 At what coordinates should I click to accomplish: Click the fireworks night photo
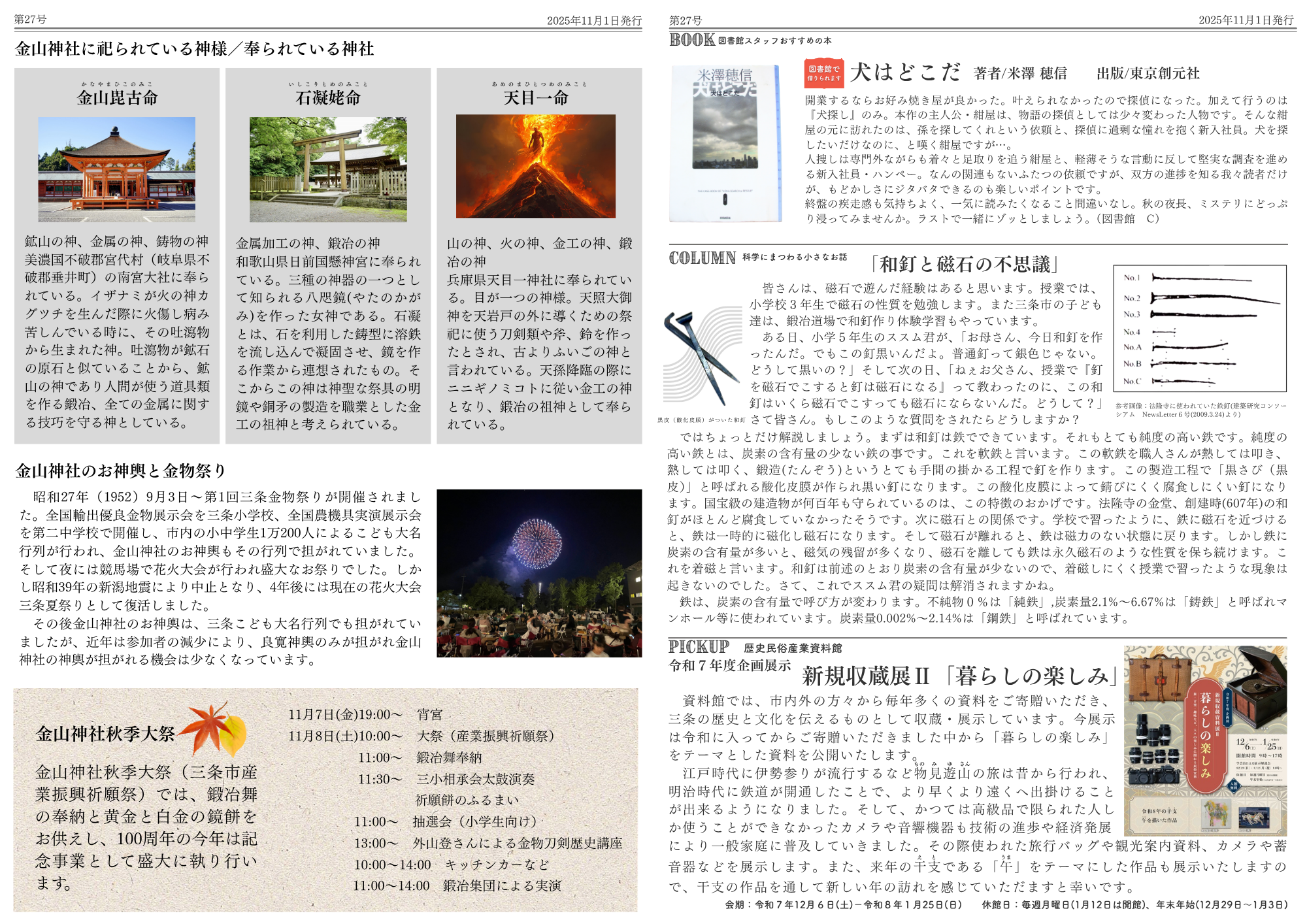(x=539, y=573)
